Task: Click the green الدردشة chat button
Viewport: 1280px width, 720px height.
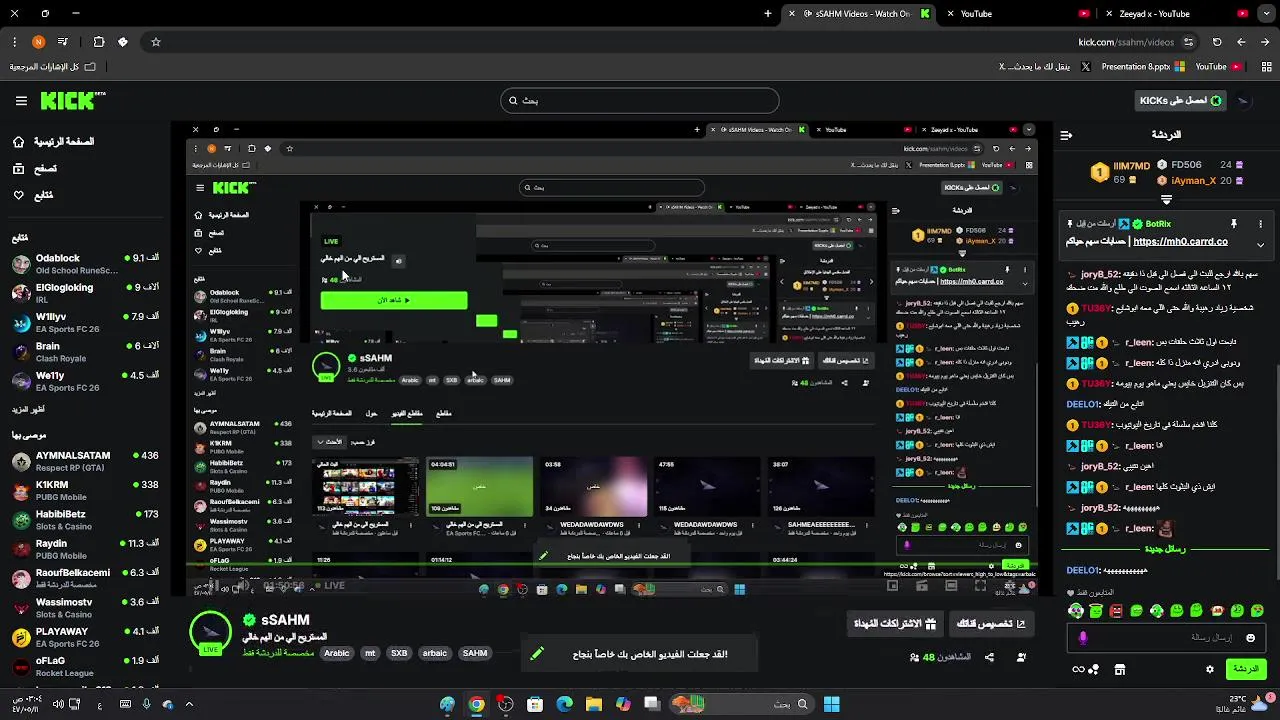Action: (x=1246, y=669)
